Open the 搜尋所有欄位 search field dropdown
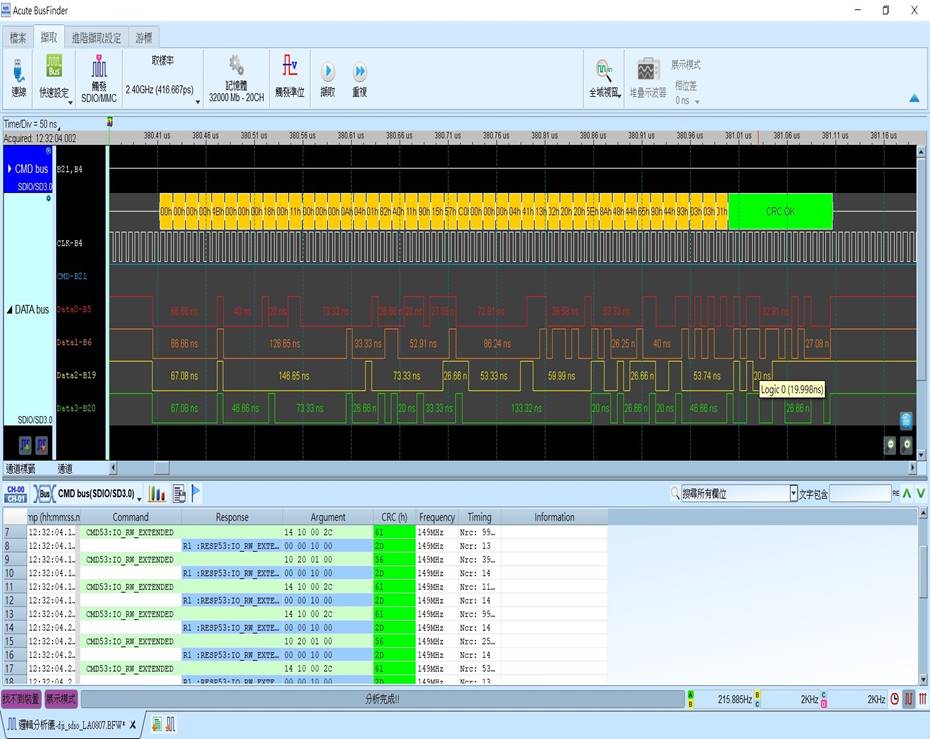Screen dimensions: 930x739 click(794, 493)
